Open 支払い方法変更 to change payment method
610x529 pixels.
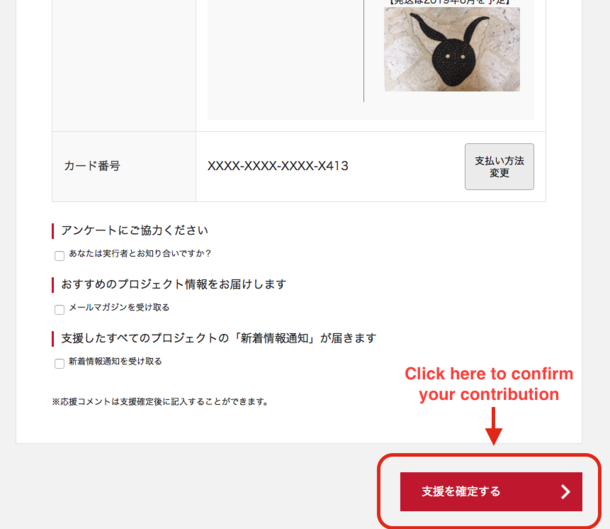pyautogui.click(x=499, y=166)
